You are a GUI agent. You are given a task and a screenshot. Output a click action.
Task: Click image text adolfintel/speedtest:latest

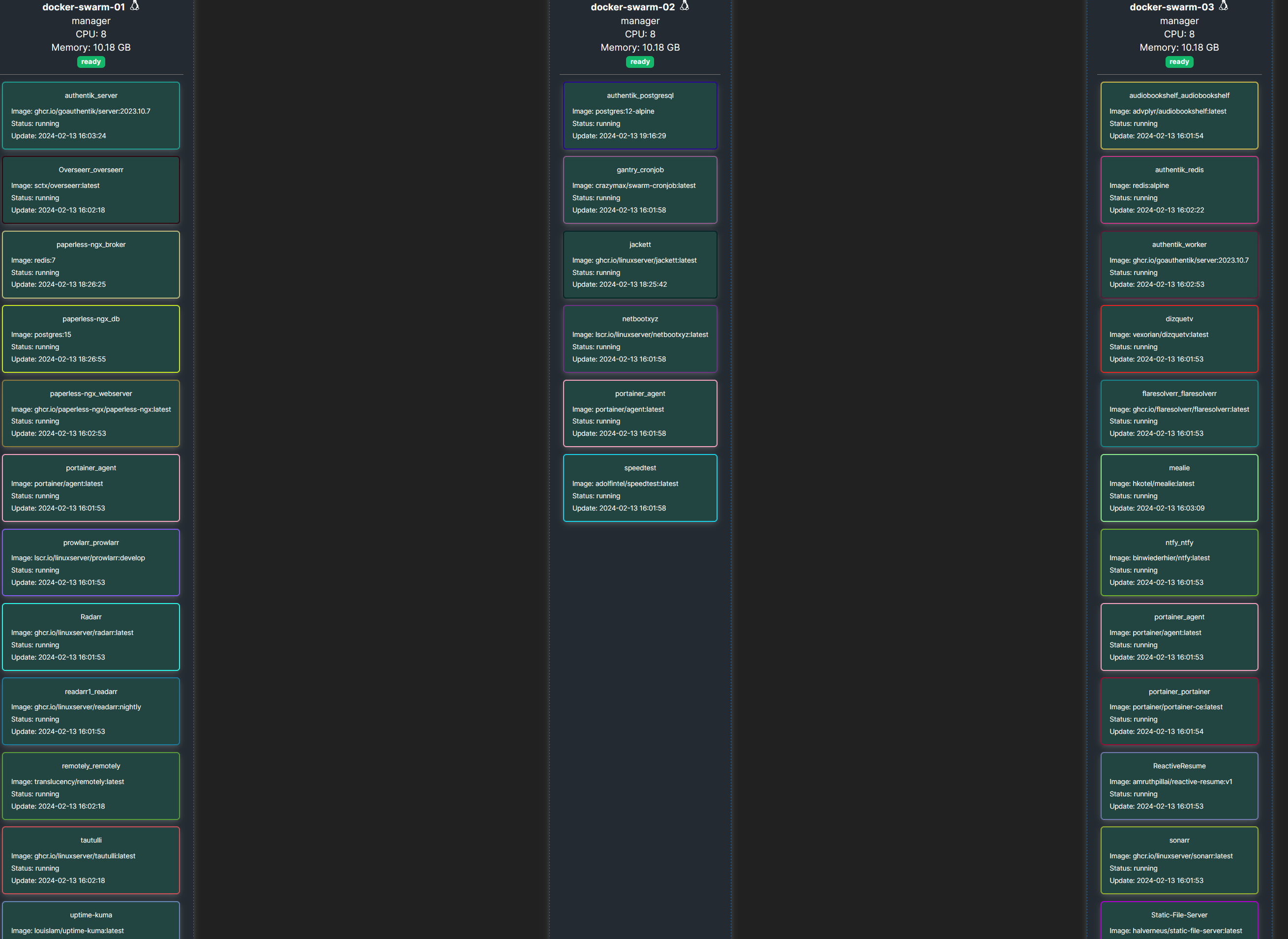tap(636, 484)
